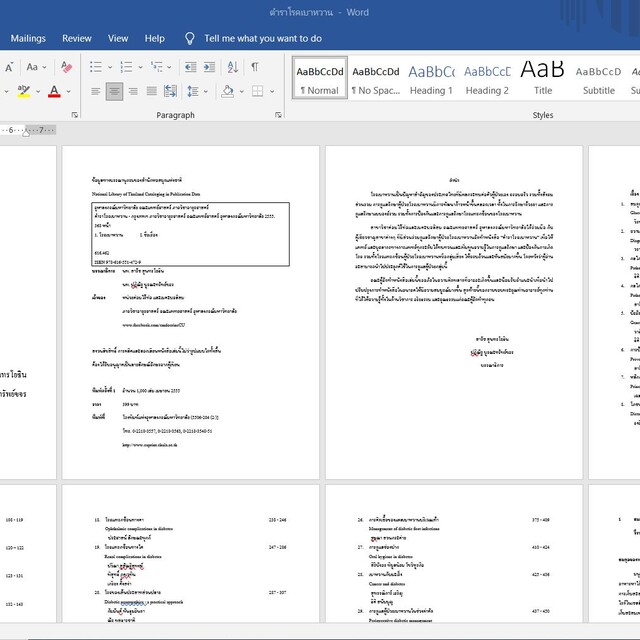Clear all formatting with the eraser icon
Viewport: 640px width, 640px height.
click(66, 67)
